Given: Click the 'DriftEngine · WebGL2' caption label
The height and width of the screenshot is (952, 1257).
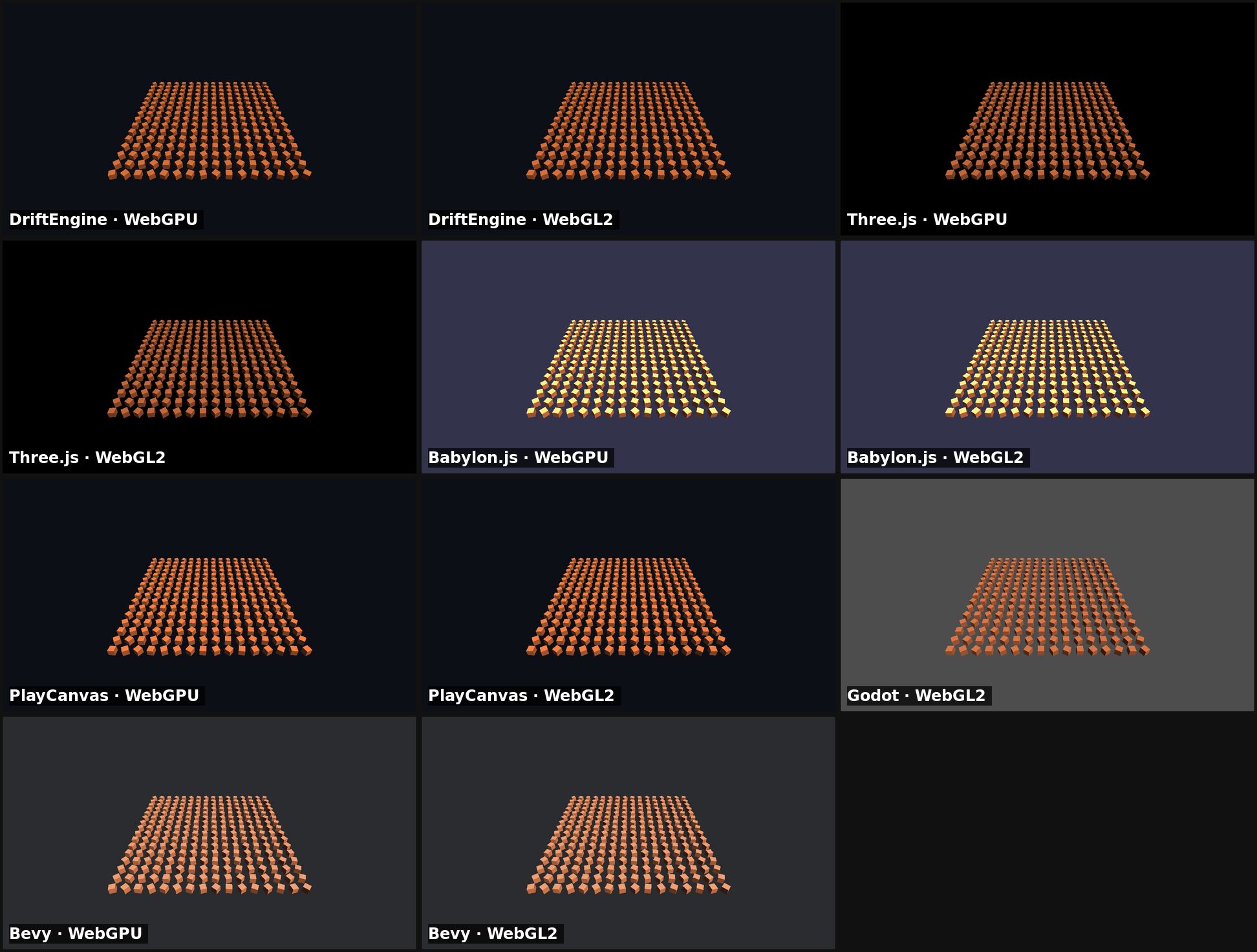Looking at the screenshot, I should (521, 220).
